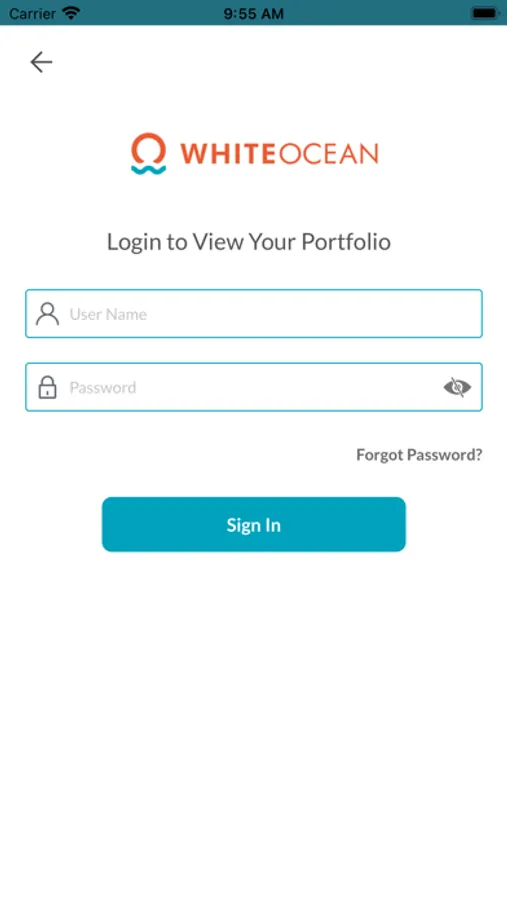Open the Forgot Password? link
This screenshot has height=900, width=507.
(419, 455)
